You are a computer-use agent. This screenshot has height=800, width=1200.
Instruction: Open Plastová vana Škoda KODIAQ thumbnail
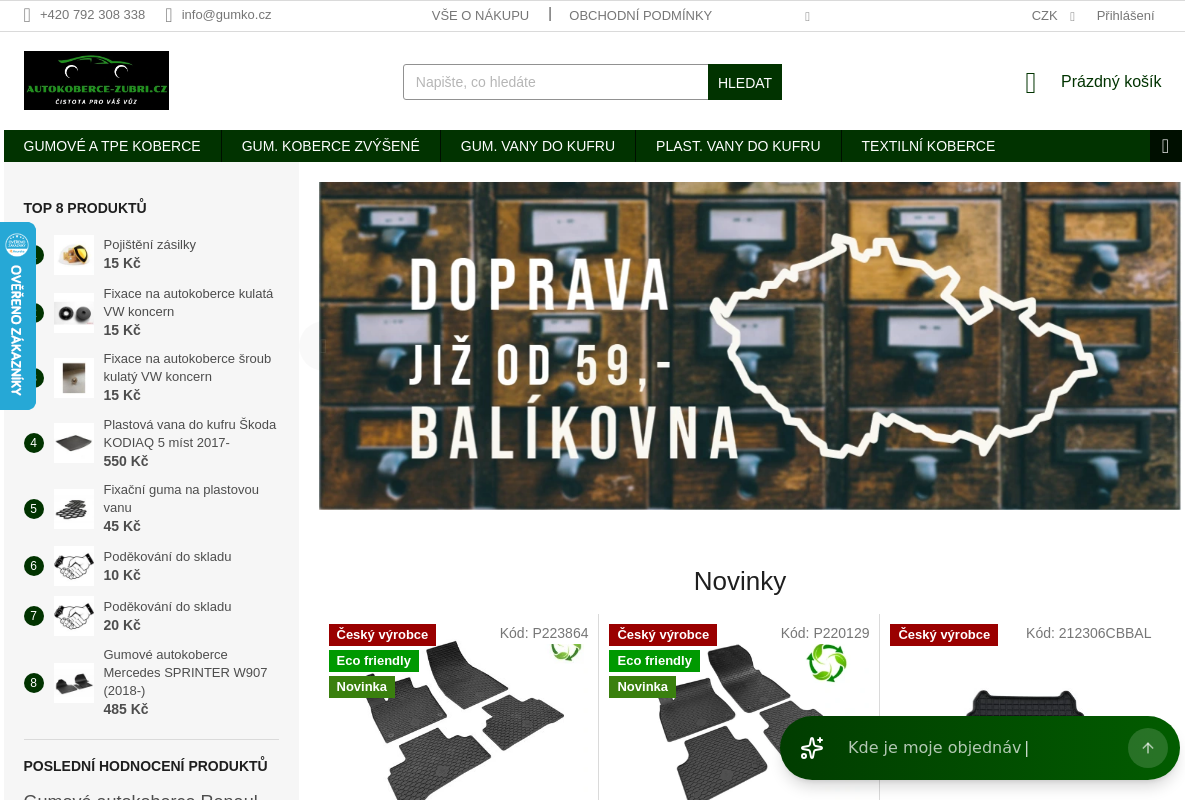coord(74,443)
